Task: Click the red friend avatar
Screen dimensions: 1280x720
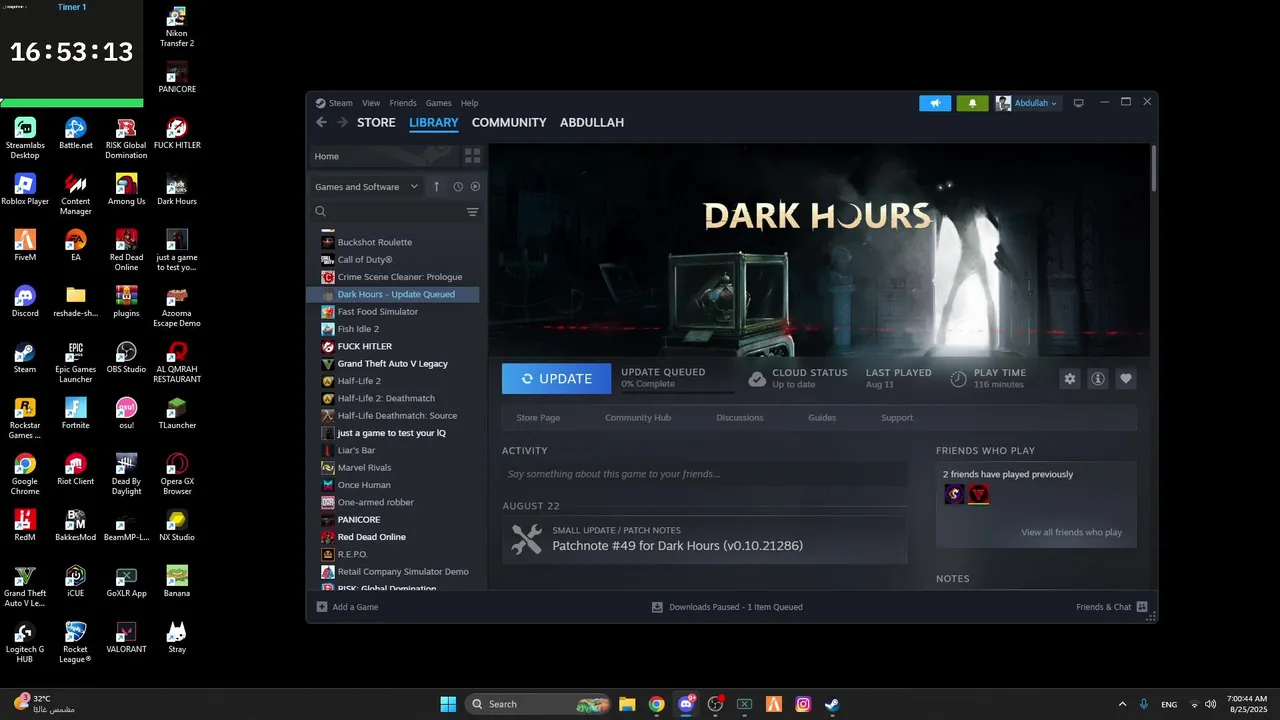Action: (978, 494)
